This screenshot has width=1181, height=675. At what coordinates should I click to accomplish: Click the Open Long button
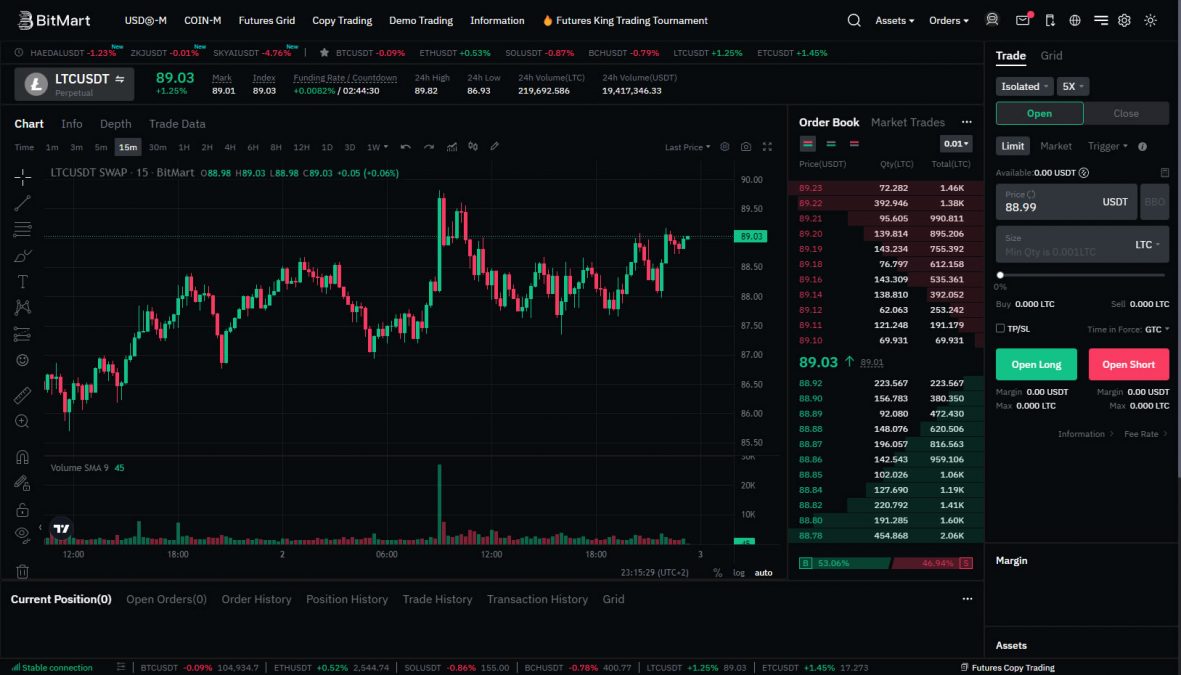pos(1036,364)
